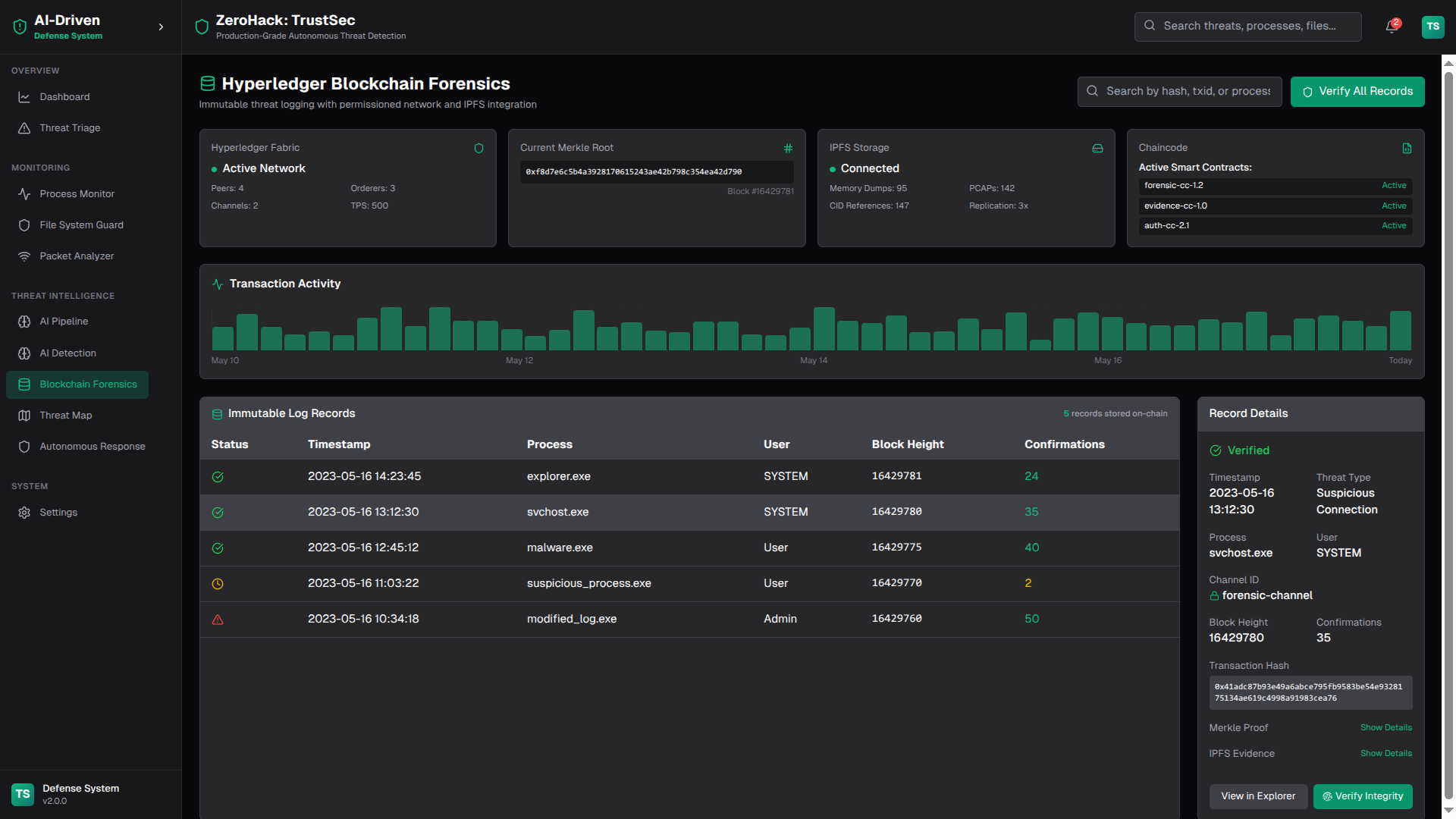Go to Packet Analyzer page
Viewport: 1456px width, 819px height.
pos(77,256)
